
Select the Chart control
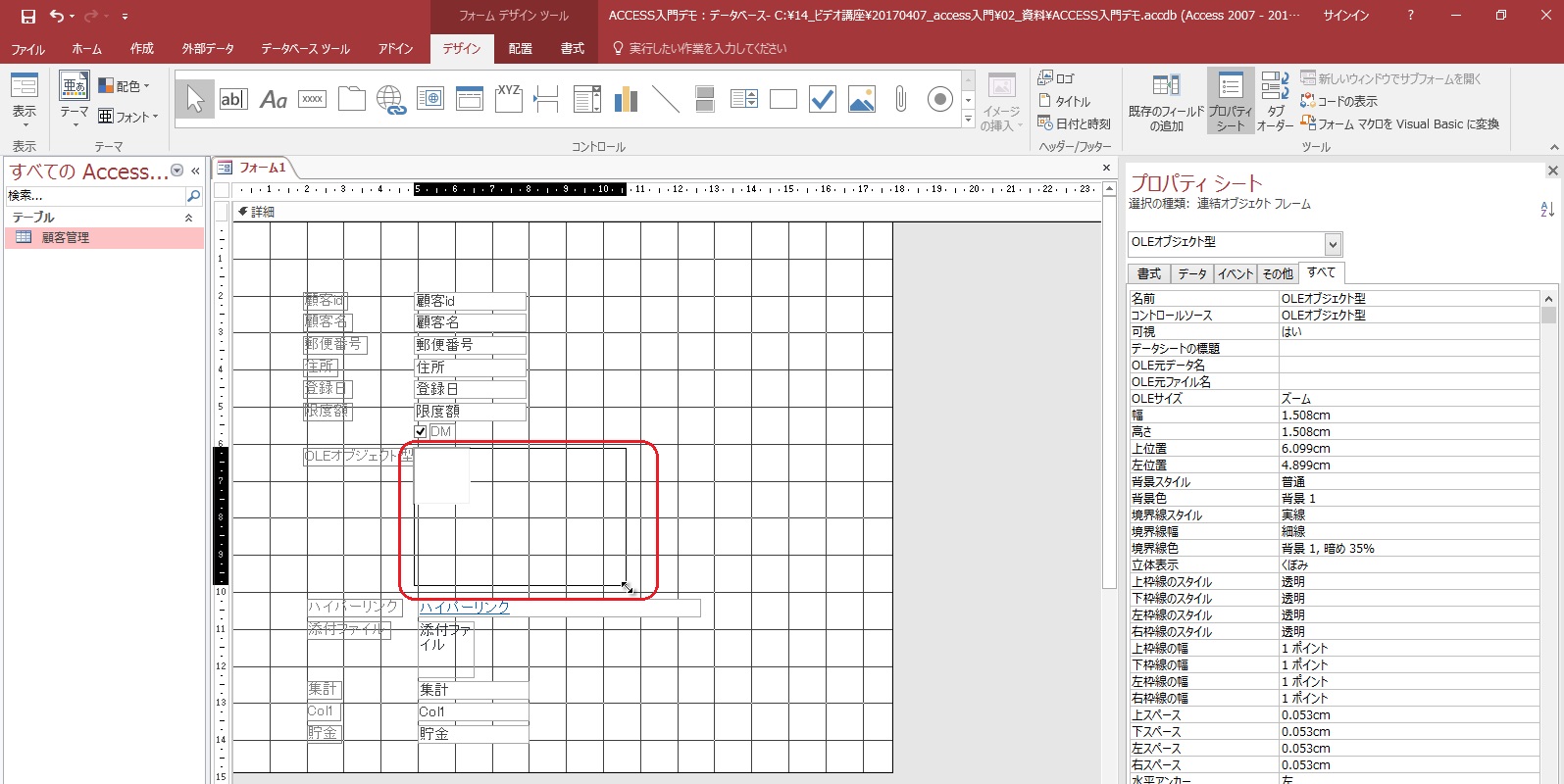tap(626, 99)
